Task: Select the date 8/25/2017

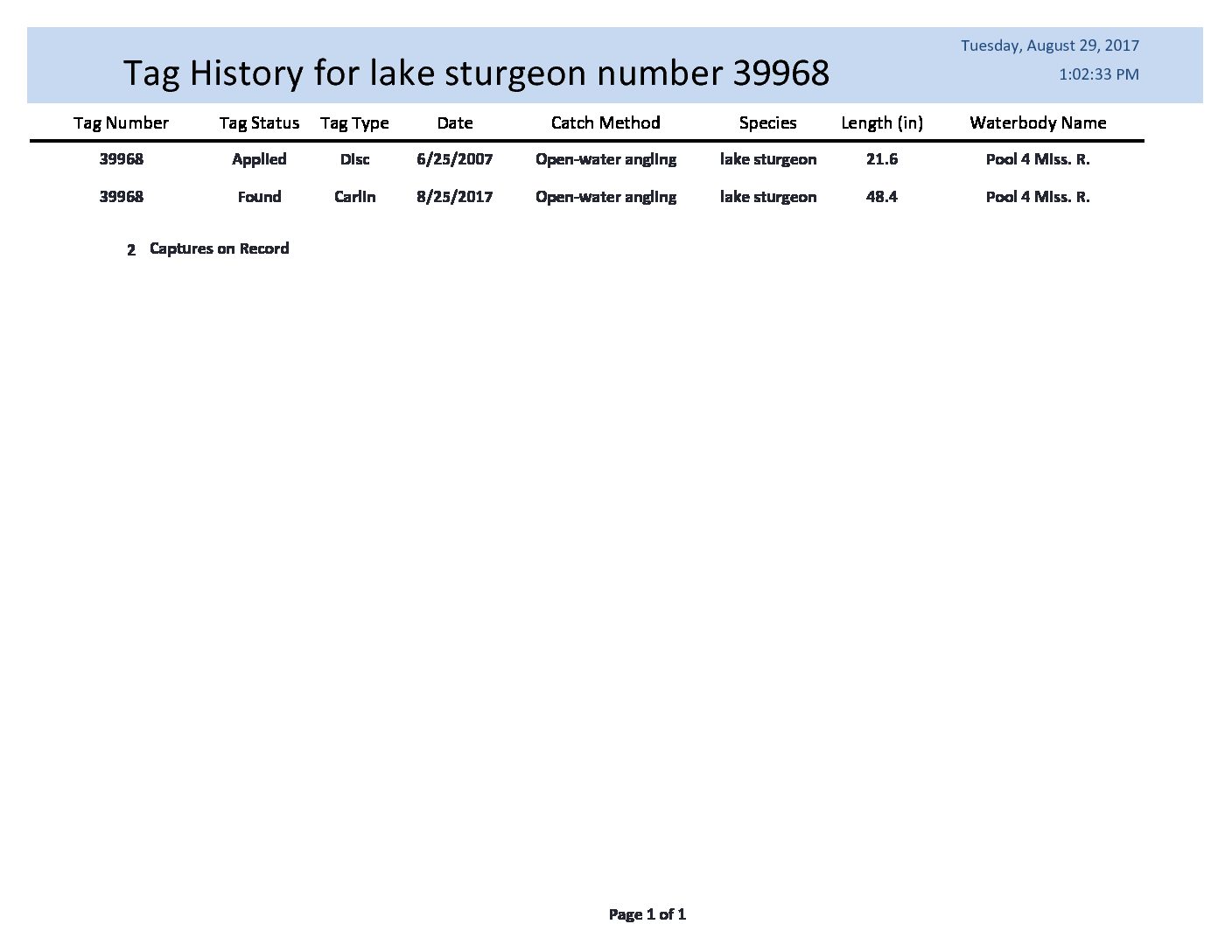Action: 455,197
